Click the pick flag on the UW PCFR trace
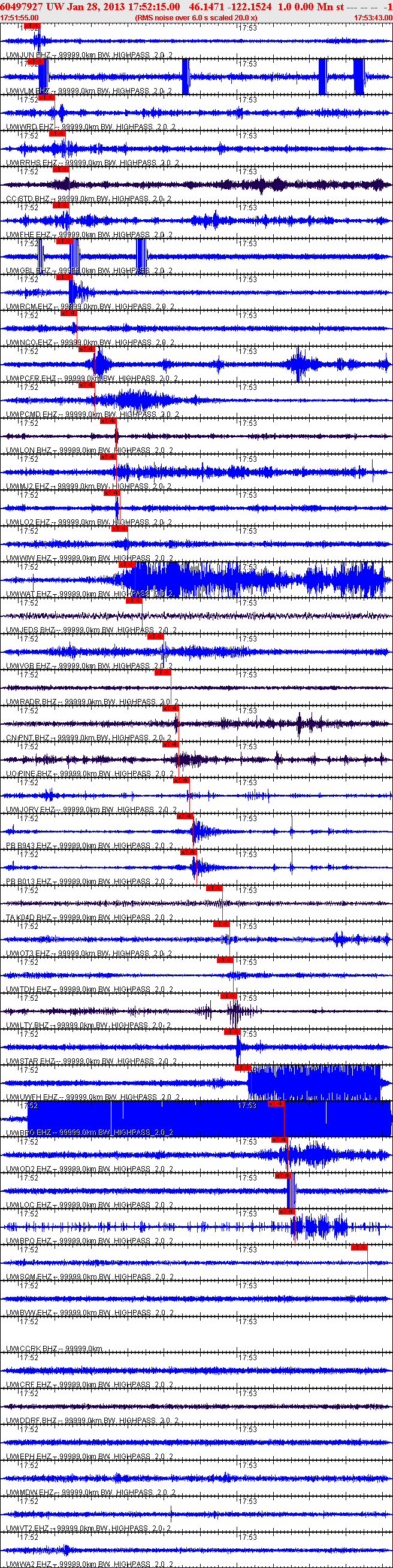The height and width of the screenshot is (1568, 393). (86, 349)
